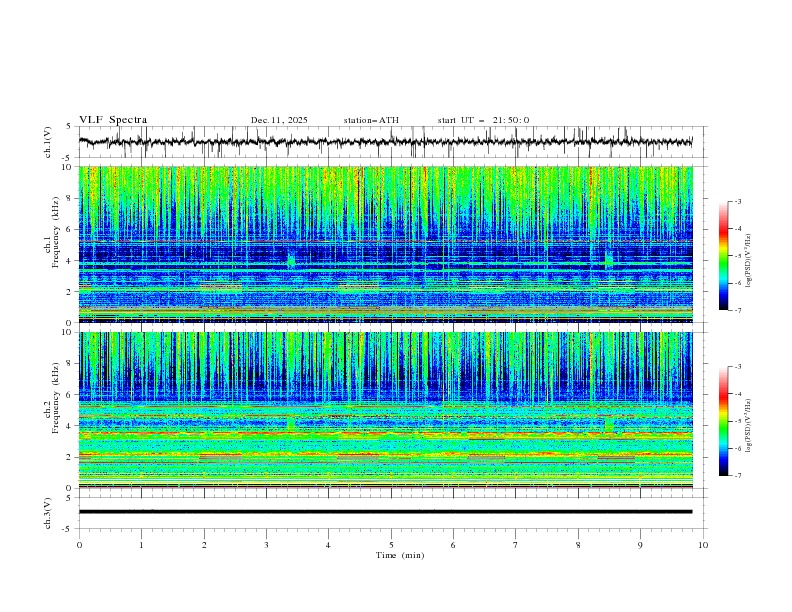This screenshot has height=612, width=792.
Task: Click the green burst near 8.5 min in ch.2
Action: click(609, 424)
